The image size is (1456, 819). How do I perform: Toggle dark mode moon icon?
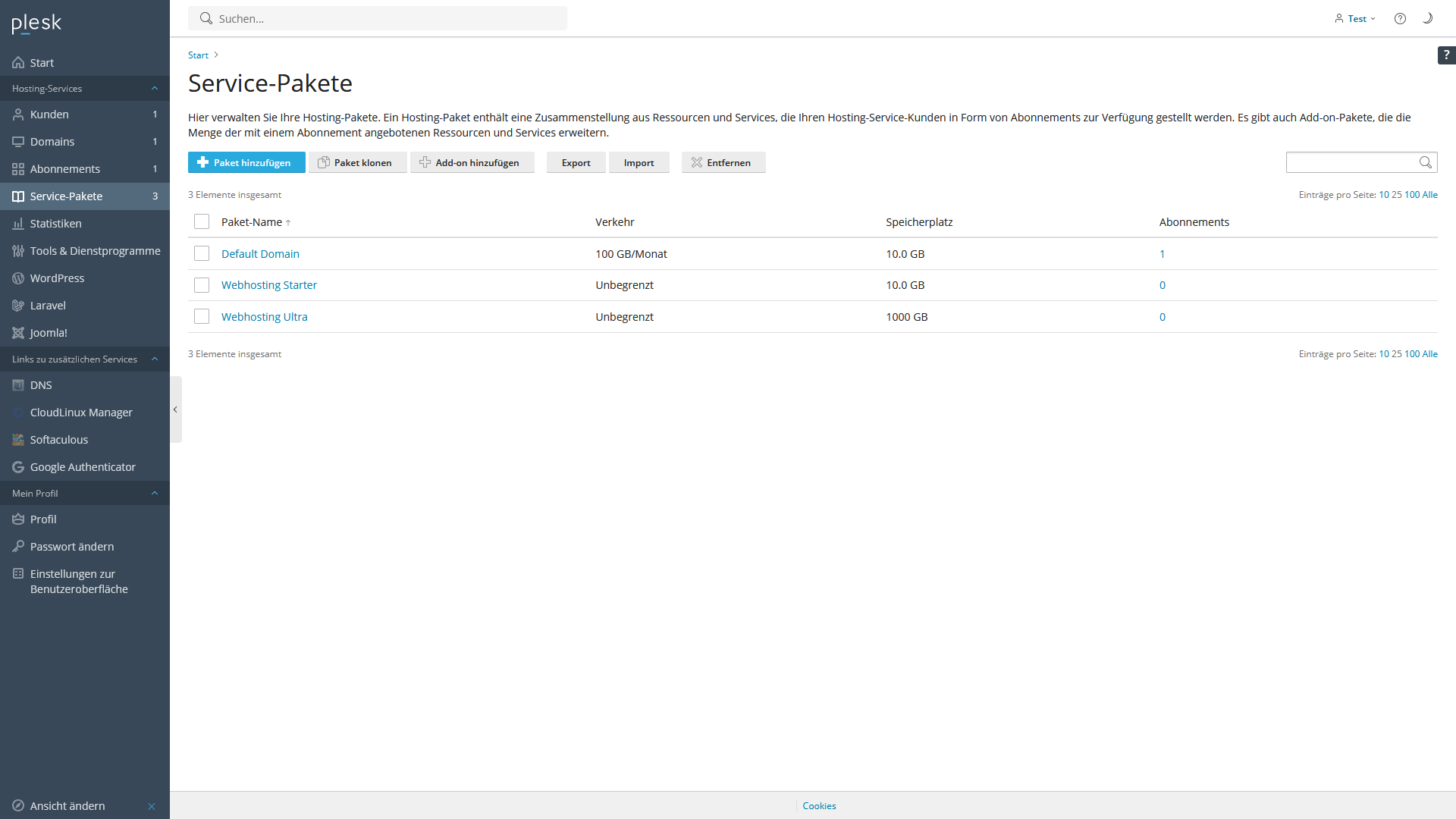(x=1427, y=18)
